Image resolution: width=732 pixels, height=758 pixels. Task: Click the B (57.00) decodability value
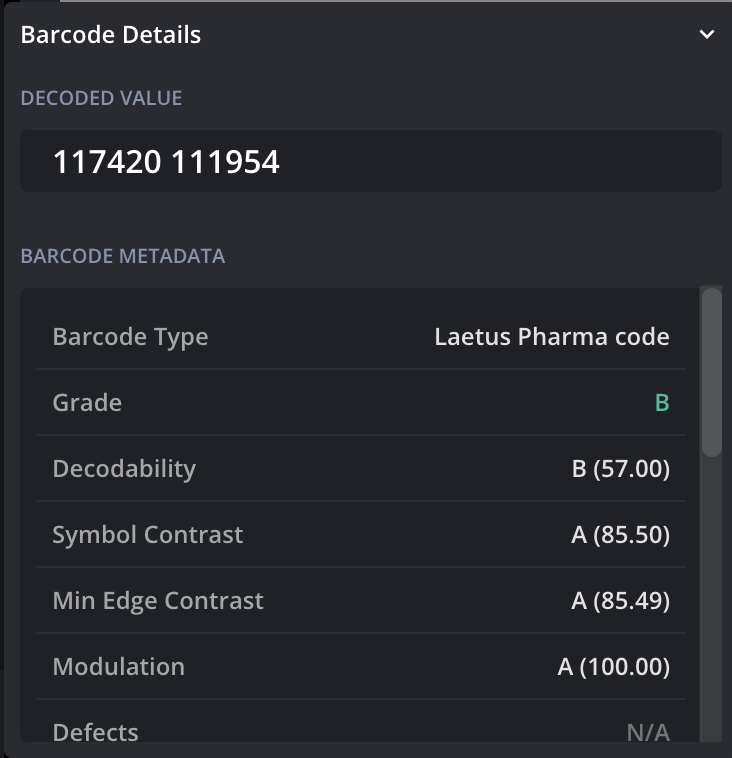pyautogui.click(x=620, y=468)
